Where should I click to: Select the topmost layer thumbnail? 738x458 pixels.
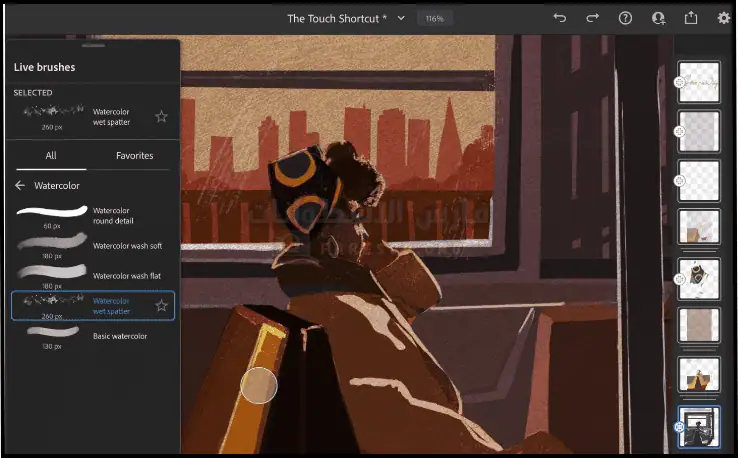[x=699, y=82]
